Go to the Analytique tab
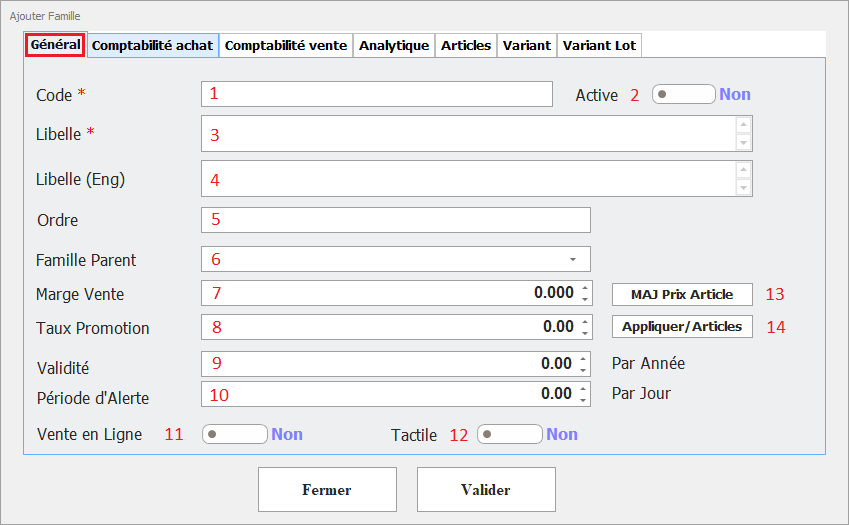The height and width of the screenshot is (525, 849). (x=394, y=46)
